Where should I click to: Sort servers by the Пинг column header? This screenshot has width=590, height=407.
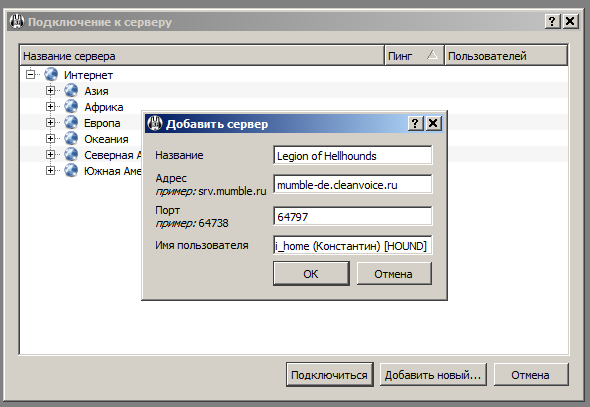click(414, 56)
